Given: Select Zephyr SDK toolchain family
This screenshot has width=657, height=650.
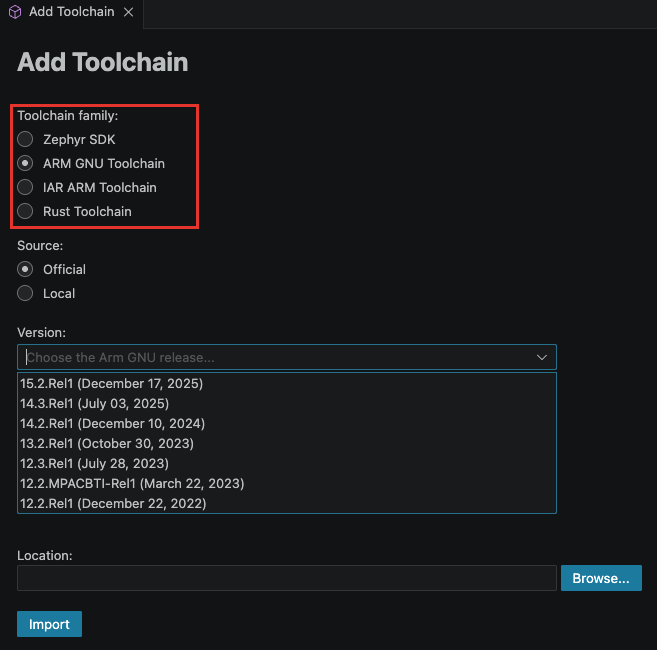Looking at the screenshot, I should 25,139.
